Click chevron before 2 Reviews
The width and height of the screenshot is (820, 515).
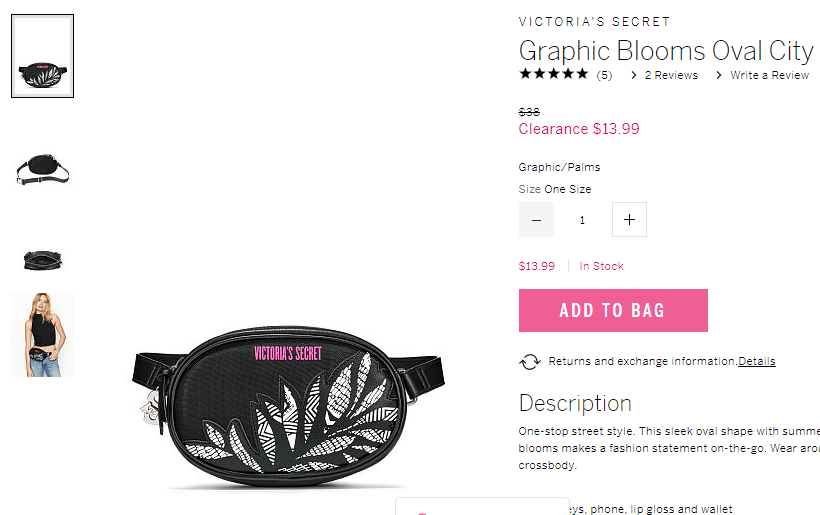[634, 75]
